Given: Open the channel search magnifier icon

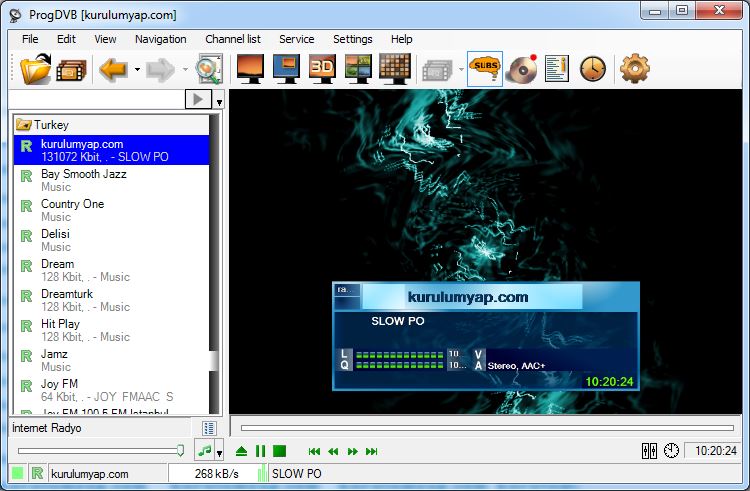Looking at the screenshot, I should (x=209, y=69).
